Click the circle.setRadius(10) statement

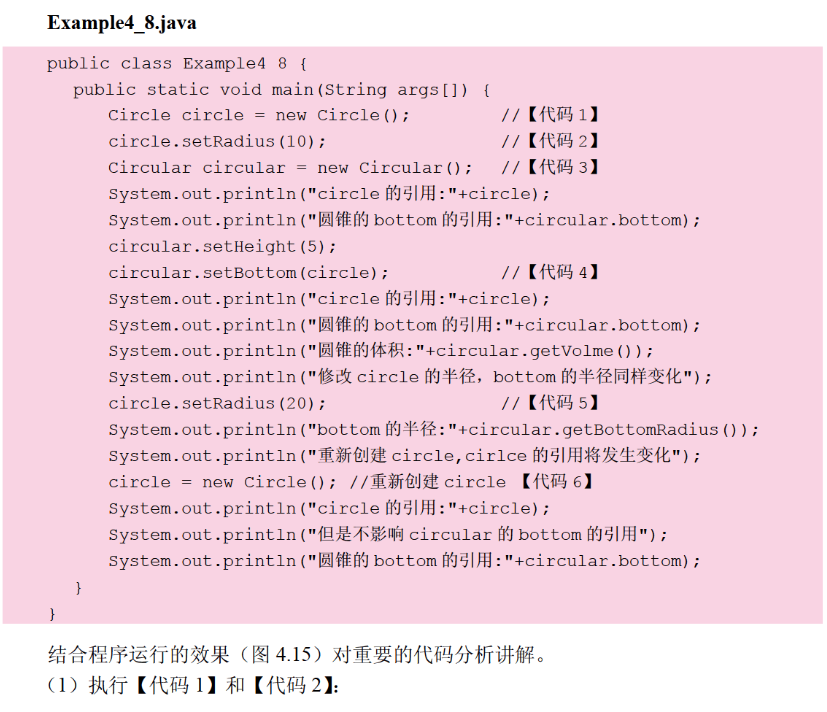(x=217, y=141)
